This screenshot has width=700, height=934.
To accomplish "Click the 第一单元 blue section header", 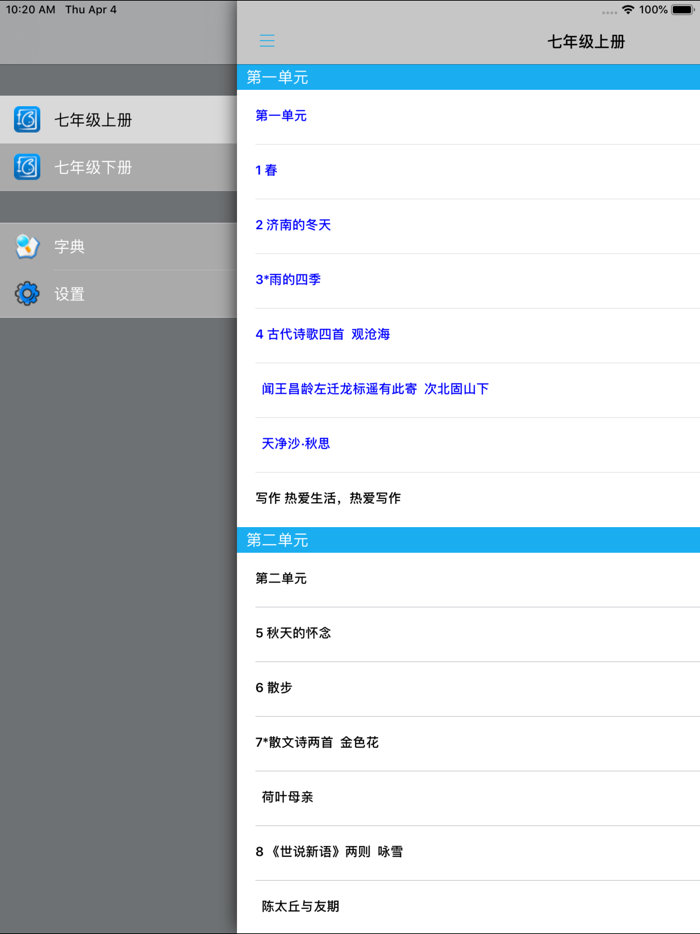I will (x=468, y=77).
